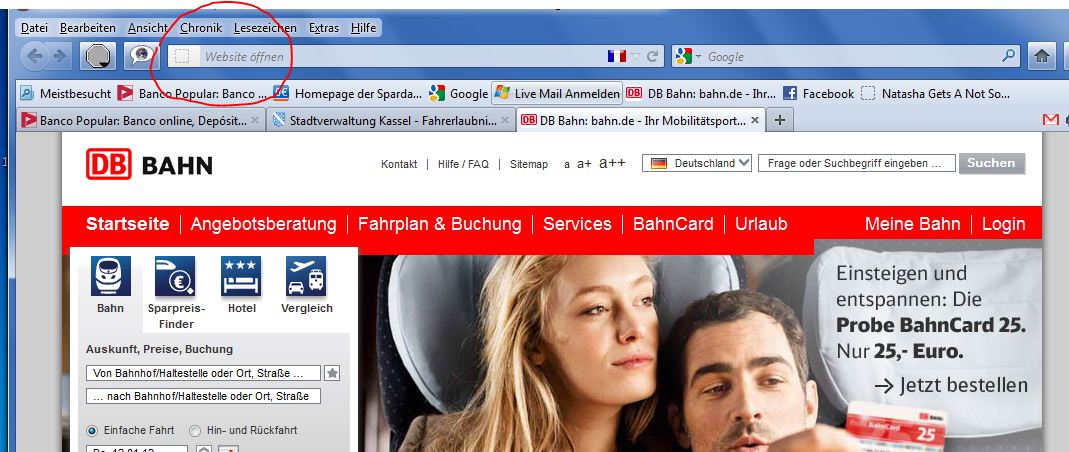Click the magnifying glass in Google search box
1069x452 pixels.
click(x=1008, y=56)
